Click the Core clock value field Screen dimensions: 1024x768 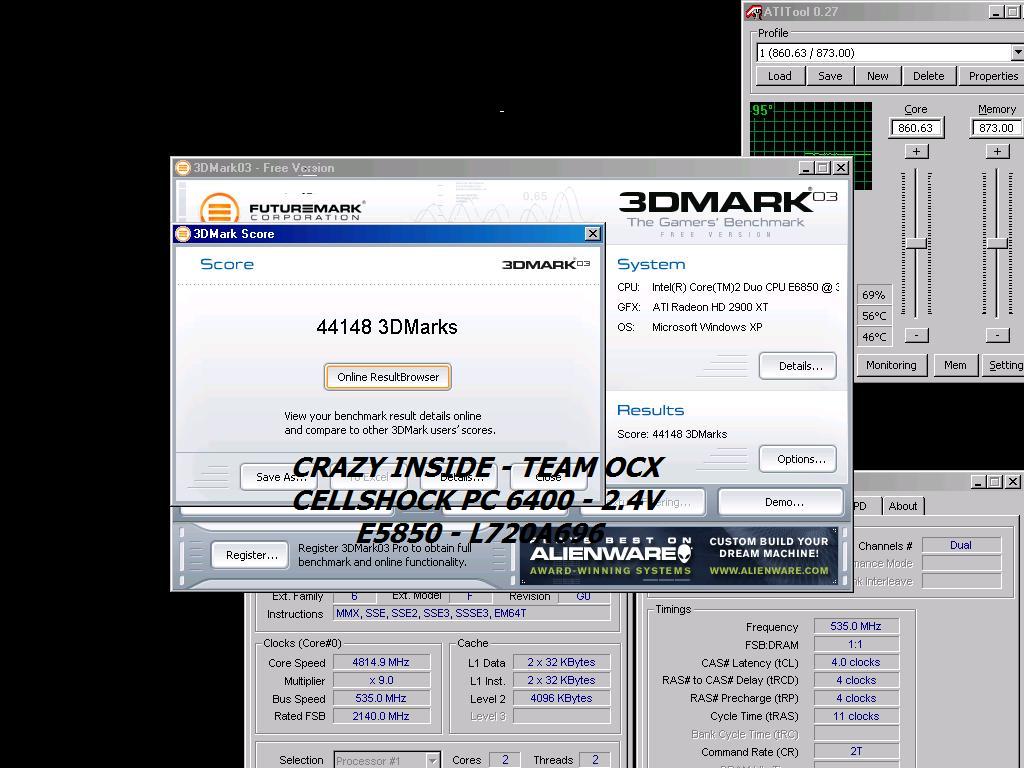click(x=916, y=128)
